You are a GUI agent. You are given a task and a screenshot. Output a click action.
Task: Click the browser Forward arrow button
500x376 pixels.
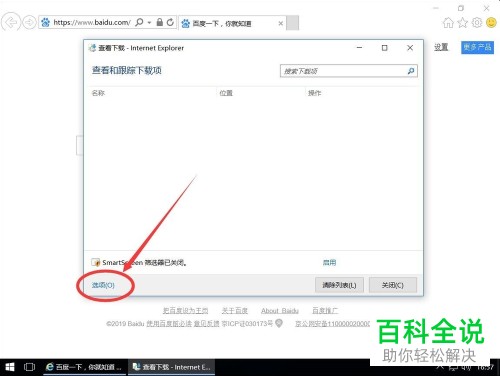coord(29,23)
